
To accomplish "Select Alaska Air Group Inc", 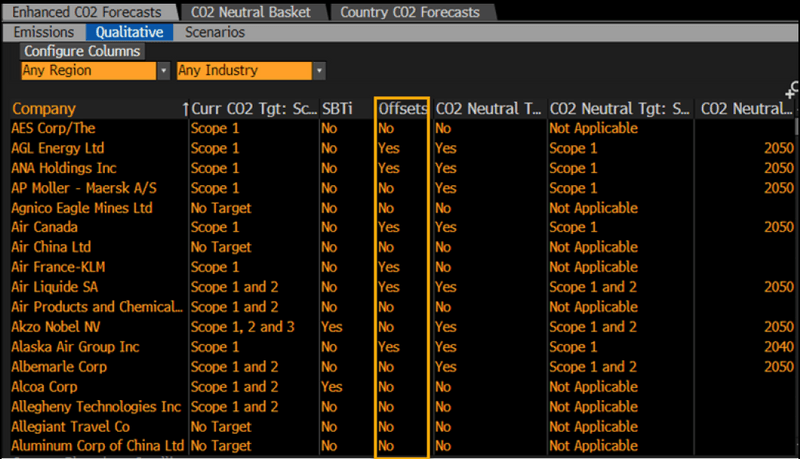I will pos(75,347).
